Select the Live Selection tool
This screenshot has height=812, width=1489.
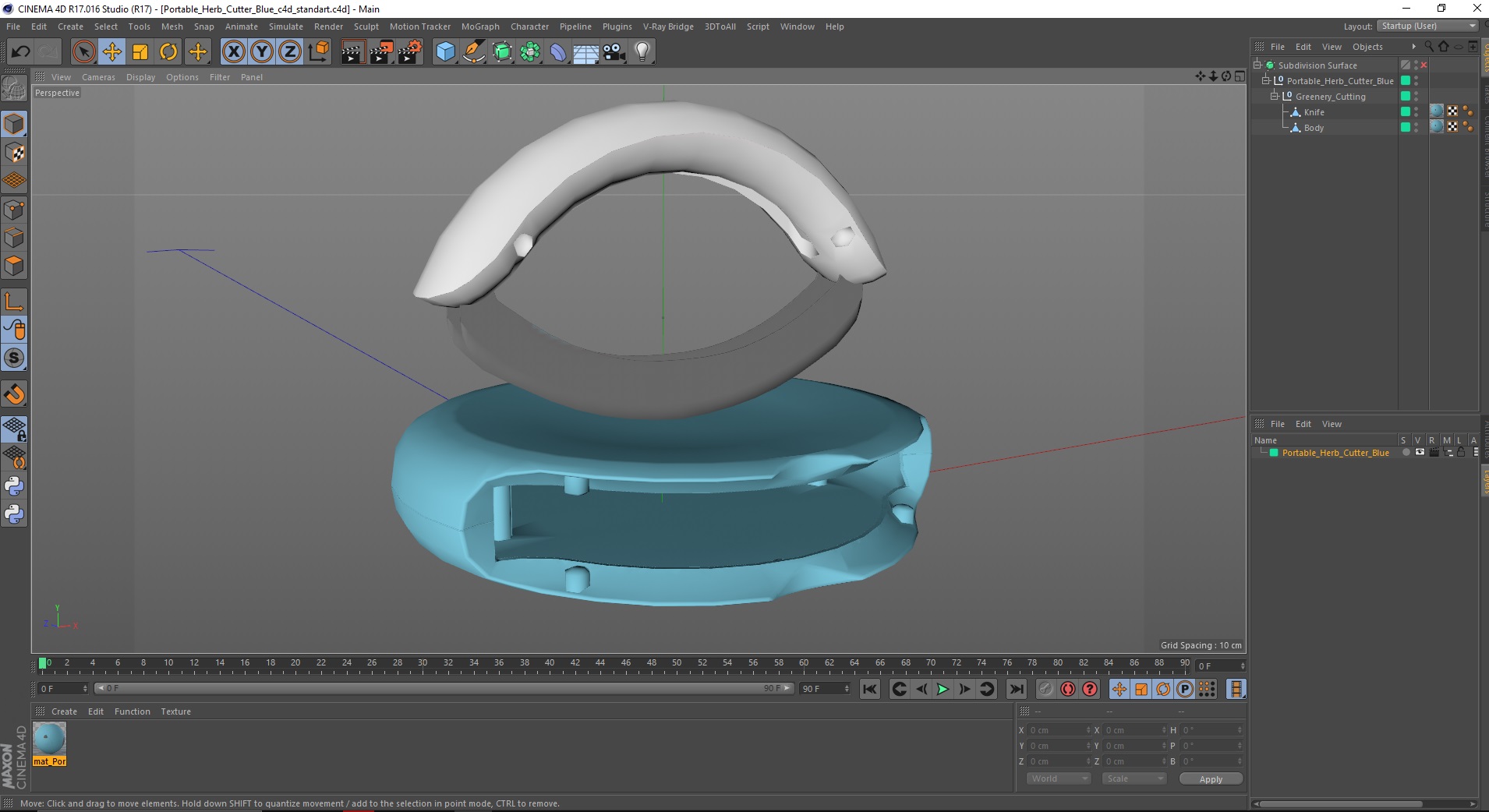coord(83,52)
